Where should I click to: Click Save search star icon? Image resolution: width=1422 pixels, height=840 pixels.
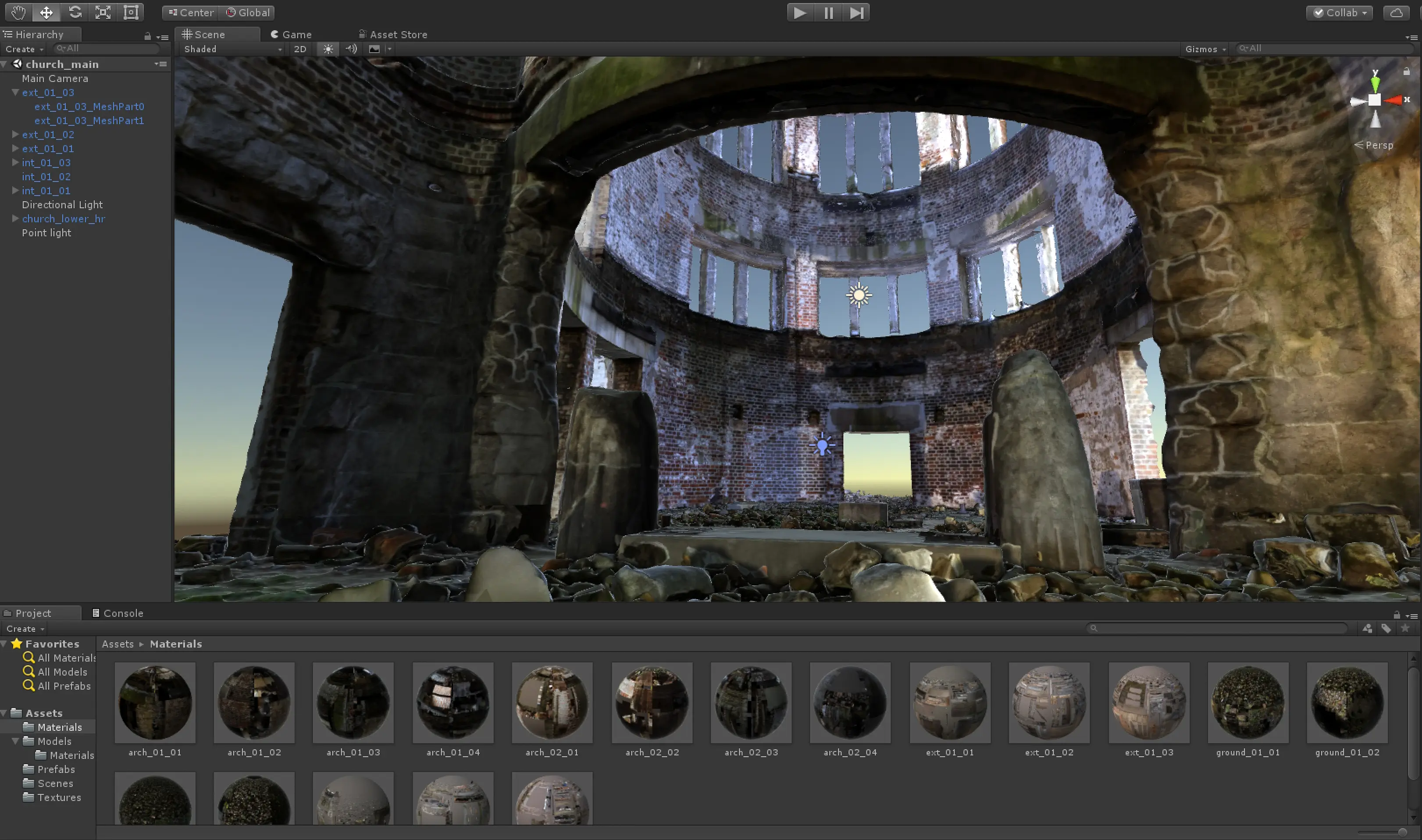click(1405, 628)
